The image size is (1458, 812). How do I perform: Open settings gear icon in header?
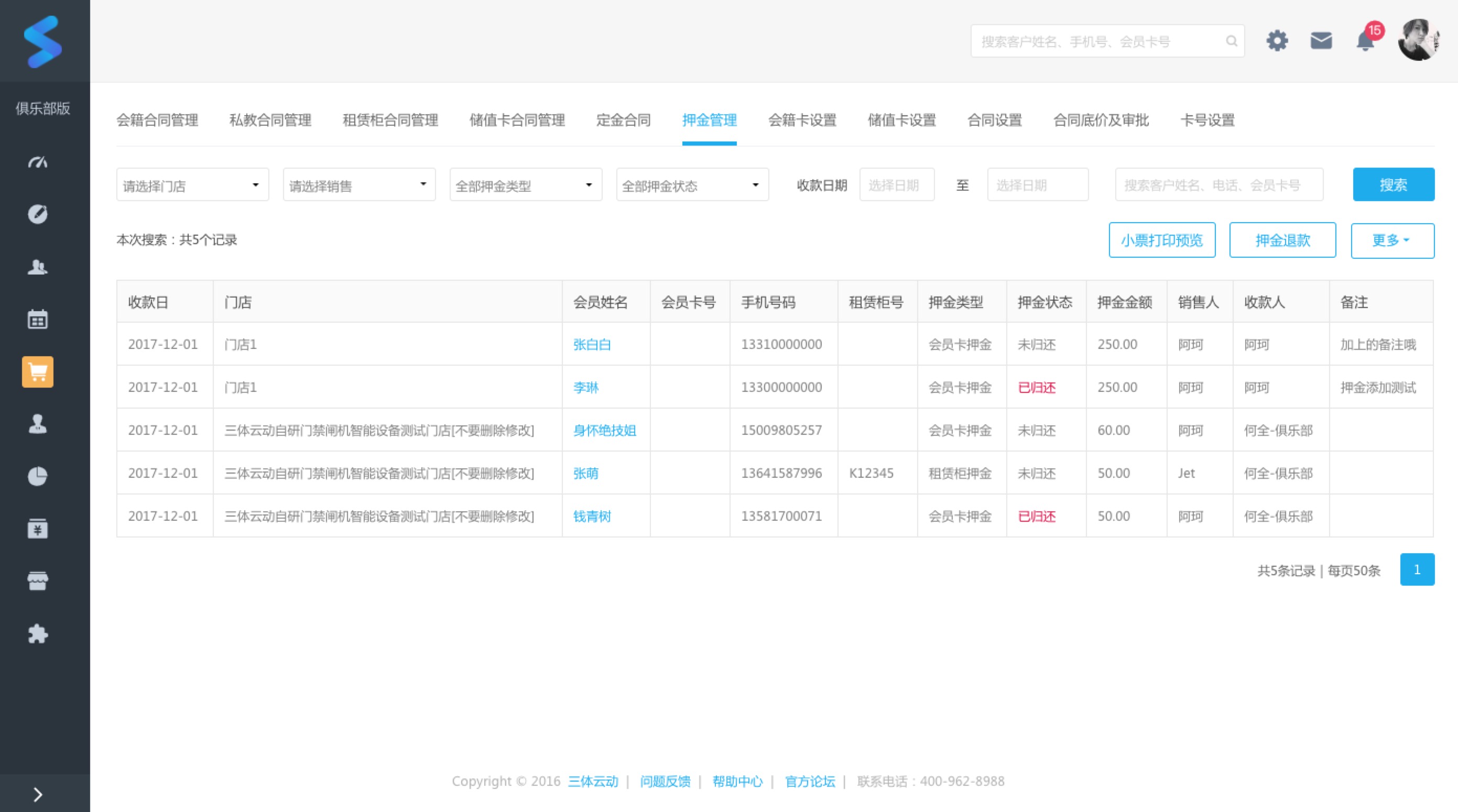pos(1277,41)
